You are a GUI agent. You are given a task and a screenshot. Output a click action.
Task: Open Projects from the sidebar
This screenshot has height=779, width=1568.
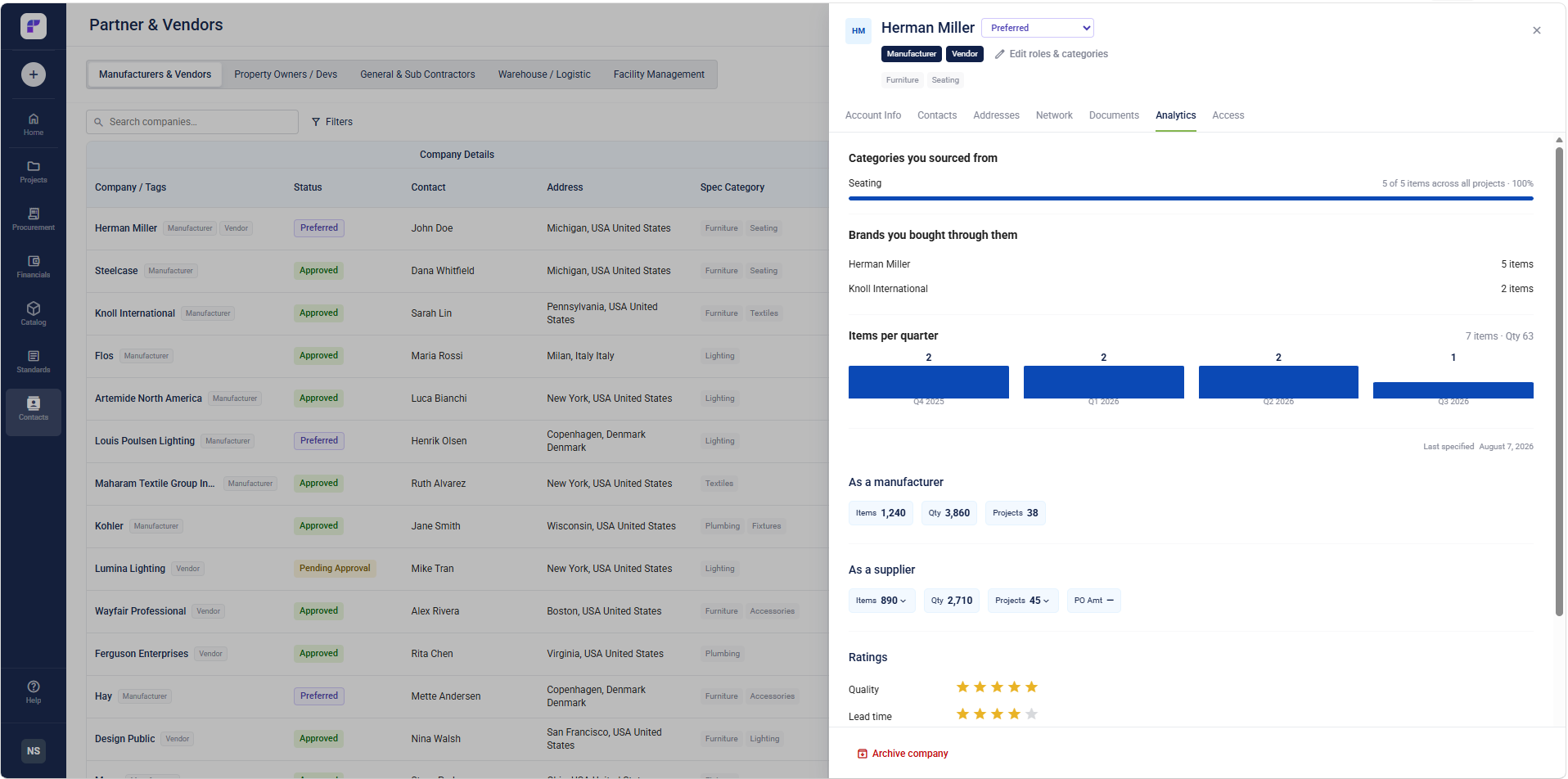point(34,172)
